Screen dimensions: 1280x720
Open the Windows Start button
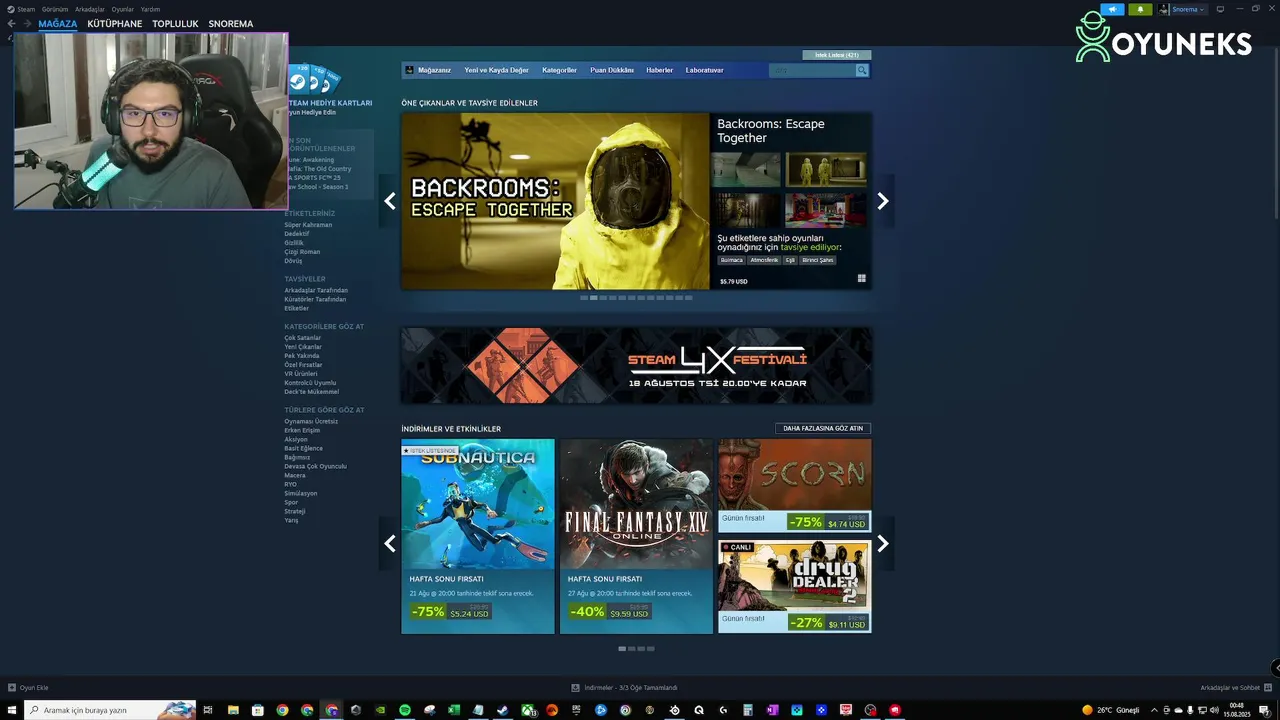(x=12, y=710)
